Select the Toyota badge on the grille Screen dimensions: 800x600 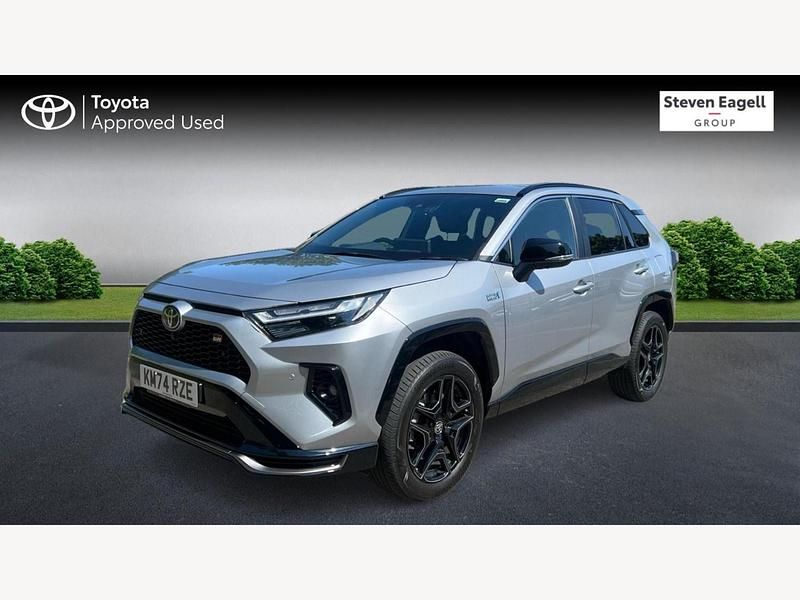[x=172, y=317]
